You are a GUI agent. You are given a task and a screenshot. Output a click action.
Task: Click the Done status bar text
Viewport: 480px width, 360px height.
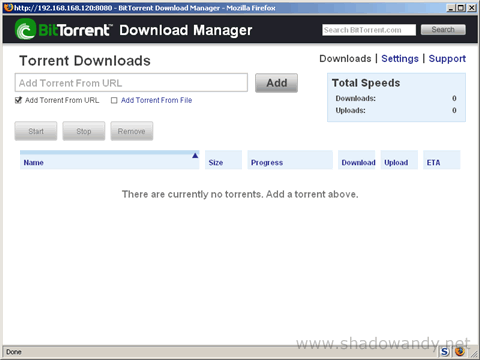coord(14,352)
